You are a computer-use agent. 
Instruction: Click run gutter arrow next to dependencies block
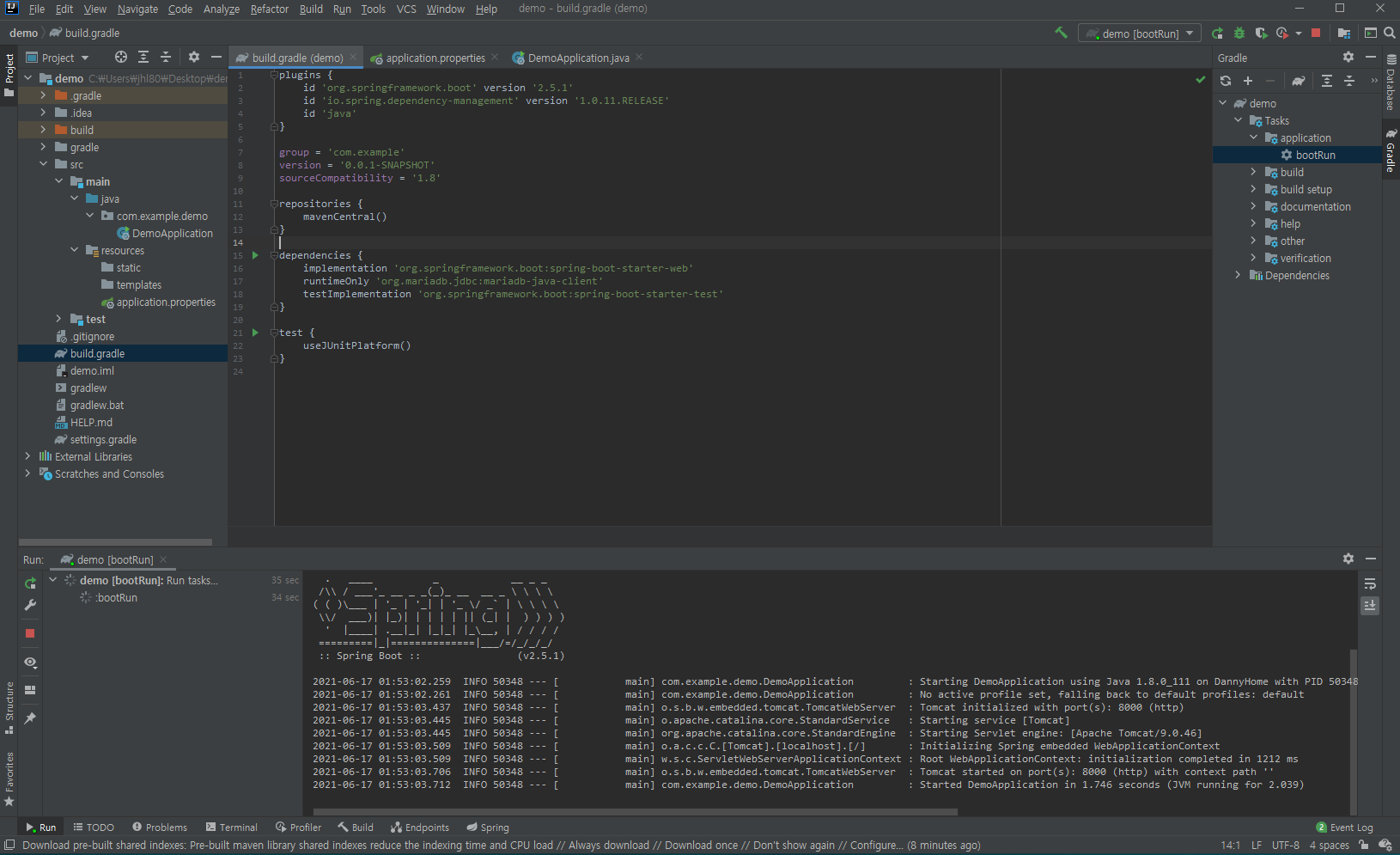tap(255, 255)
